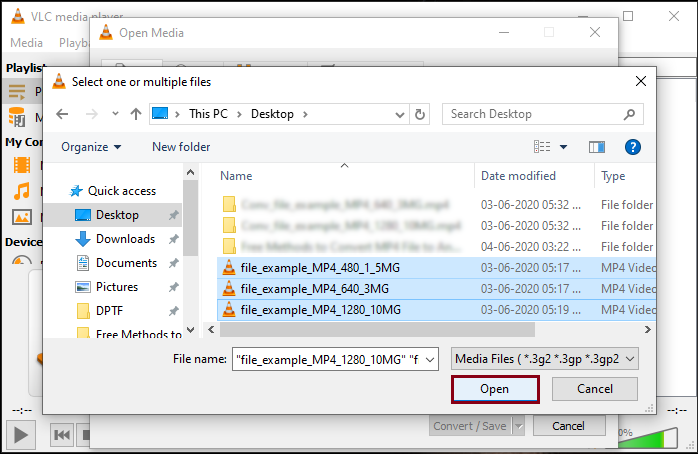Click Cancel in Open Media dialog
The width and height of the screenshot is (698, 454).
tap(568, 426)
